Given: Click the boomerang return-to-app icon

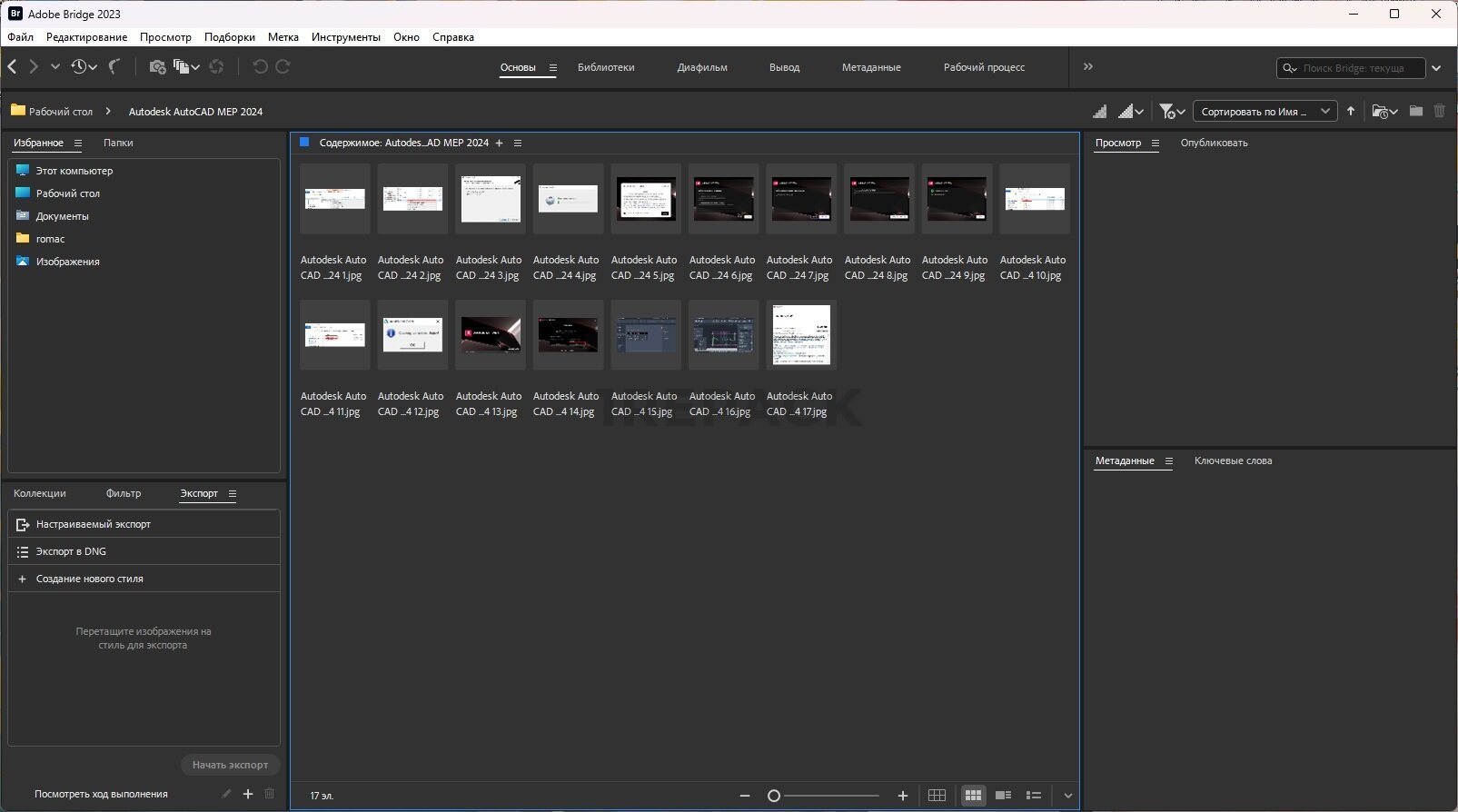Looking at the screenshot, I should point(114,66).
